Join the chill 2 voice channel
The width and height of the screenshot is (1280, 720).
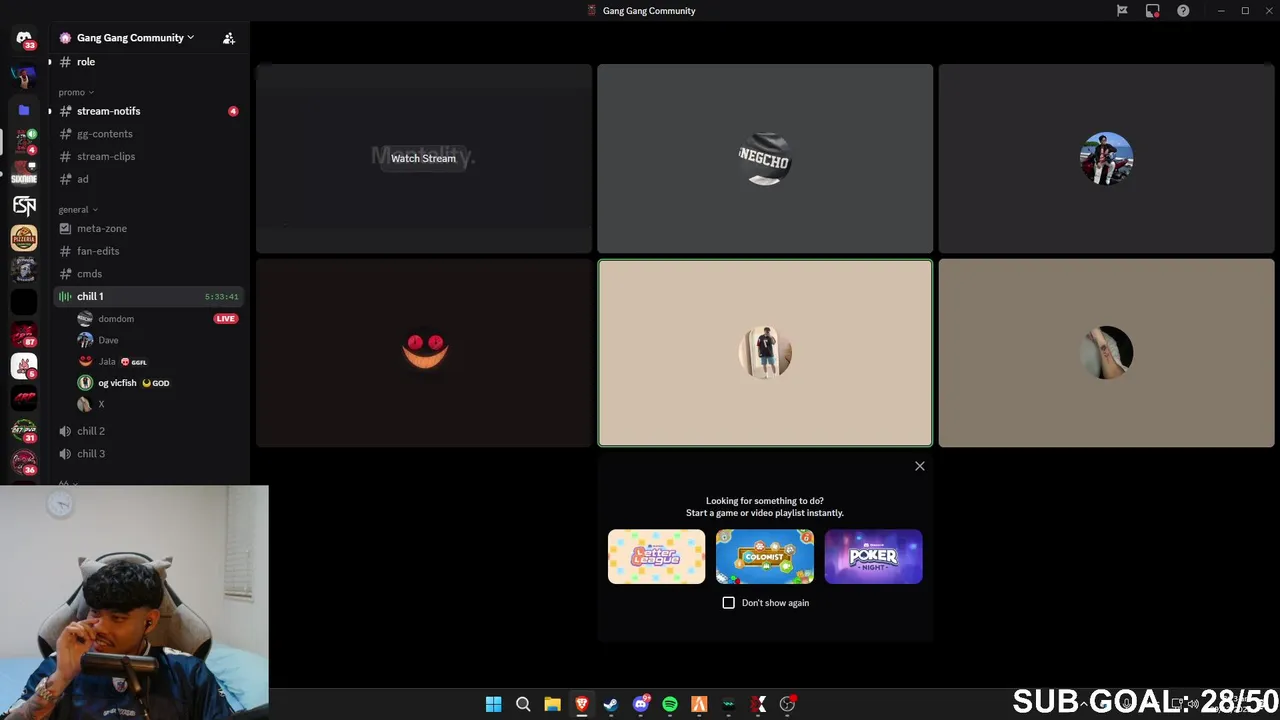point(148,431)
